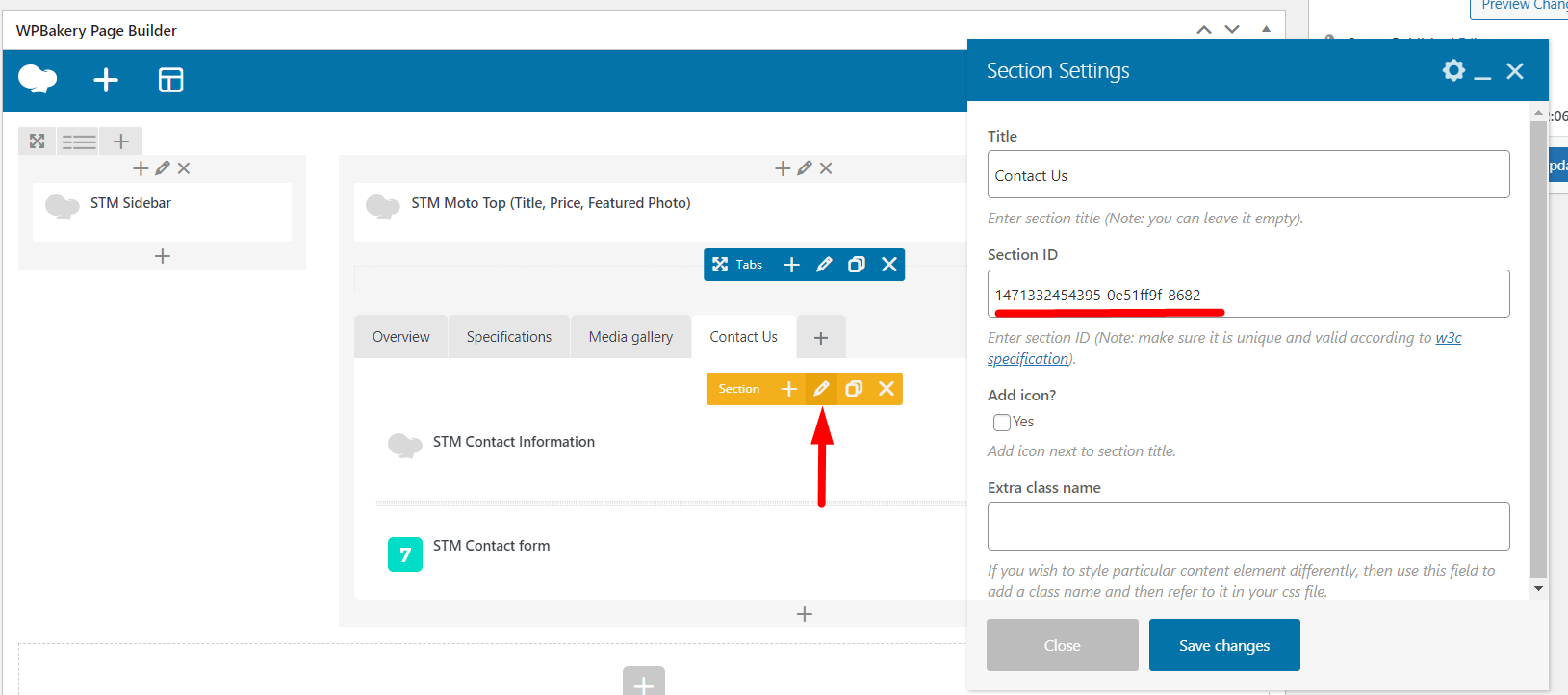Open the Section Settings gear icon
The image size is (1568, 695).
[x=1453, y=70]
